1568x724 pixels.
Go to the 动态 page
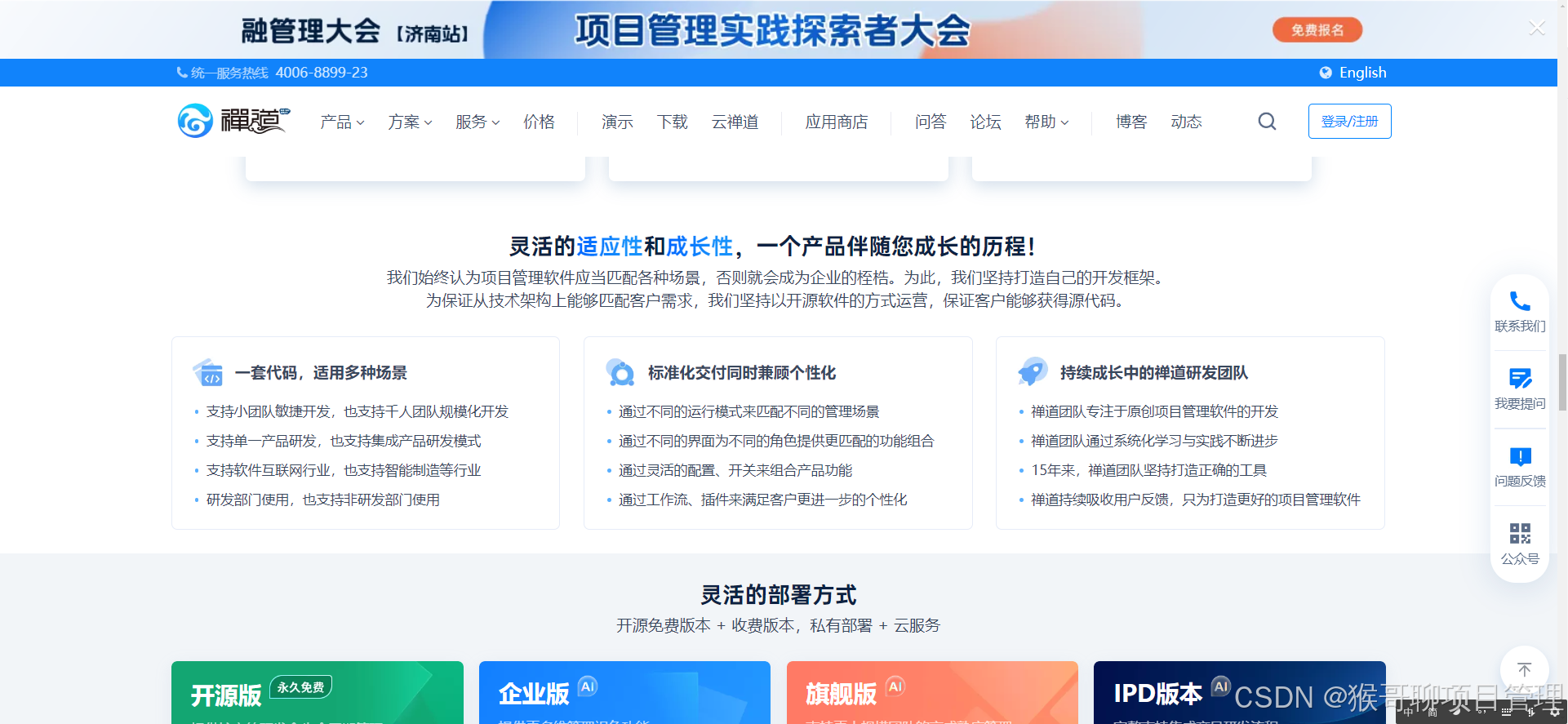pos(1186,122)
